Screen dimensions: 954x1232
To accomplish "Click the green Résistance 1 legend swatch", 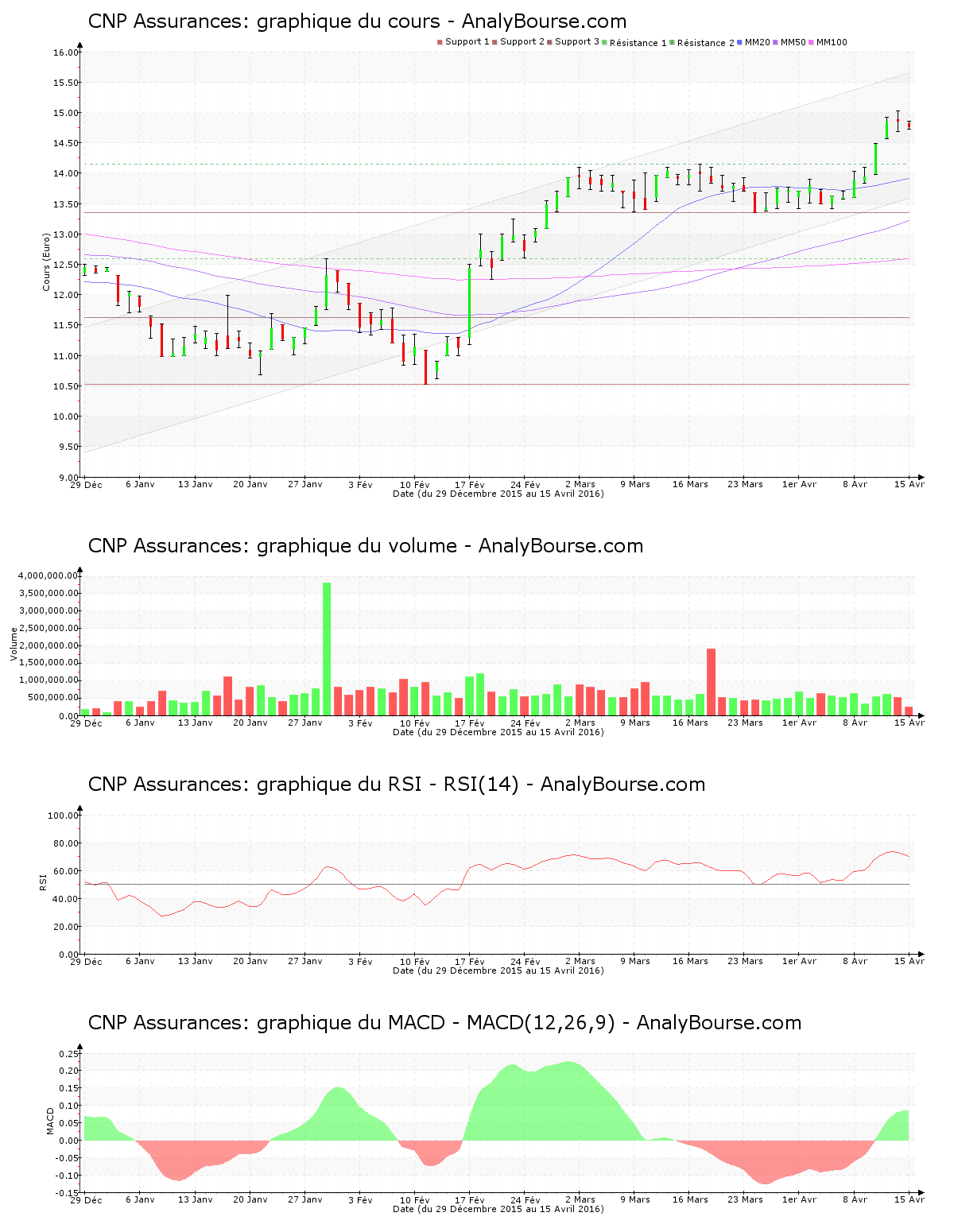I will point(605,42).
